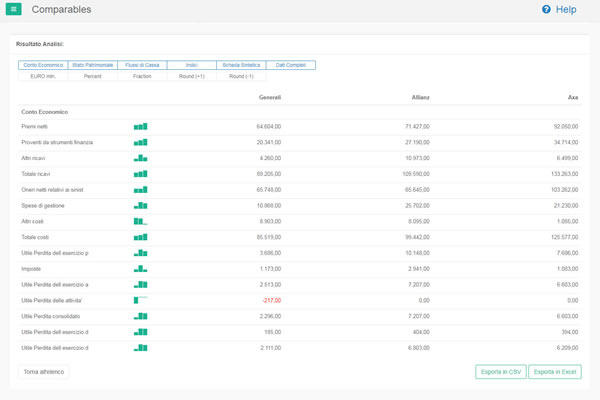
Task: Click the Generali Imposte value 1.173,00
Action: point(270,269)
